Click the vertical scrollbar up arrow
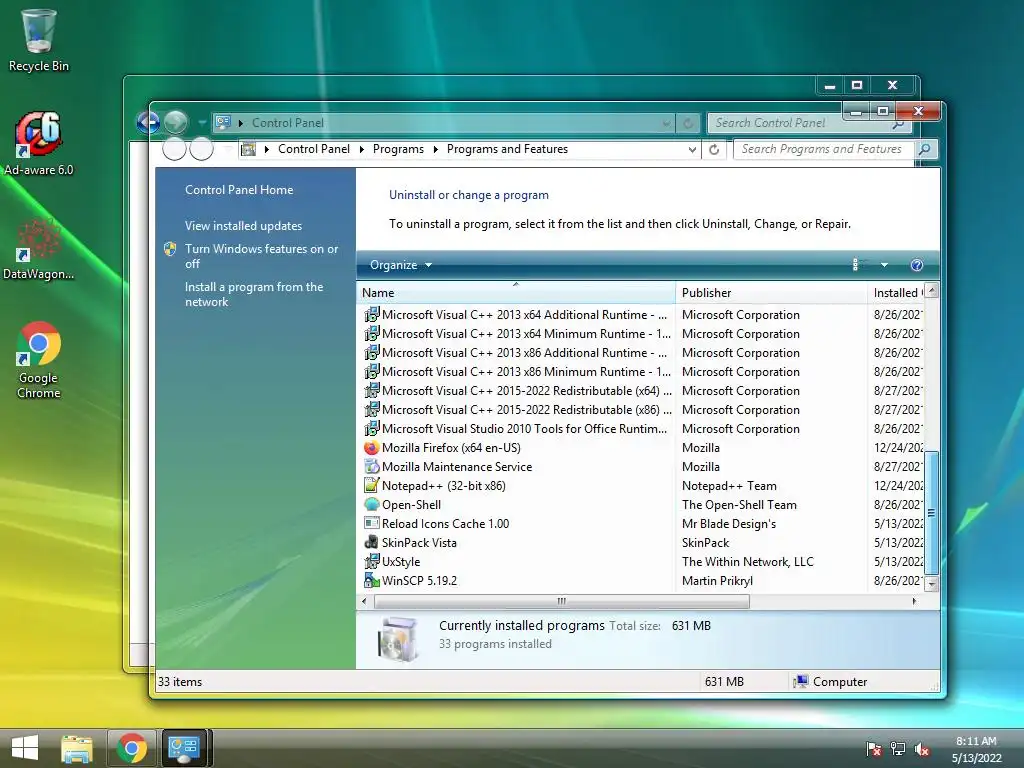1024x768 pixels. [x=932, y=291]
